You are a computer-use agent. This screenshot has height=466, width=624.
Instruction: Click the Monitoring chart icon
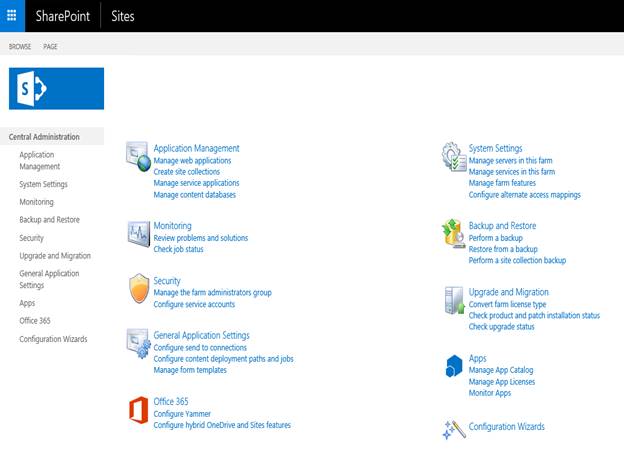point(138,234)
